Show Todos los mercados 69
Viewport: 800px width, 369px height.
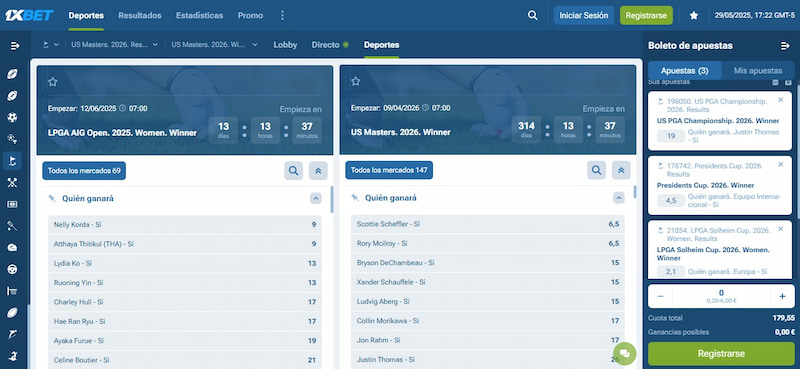(84, 170)
